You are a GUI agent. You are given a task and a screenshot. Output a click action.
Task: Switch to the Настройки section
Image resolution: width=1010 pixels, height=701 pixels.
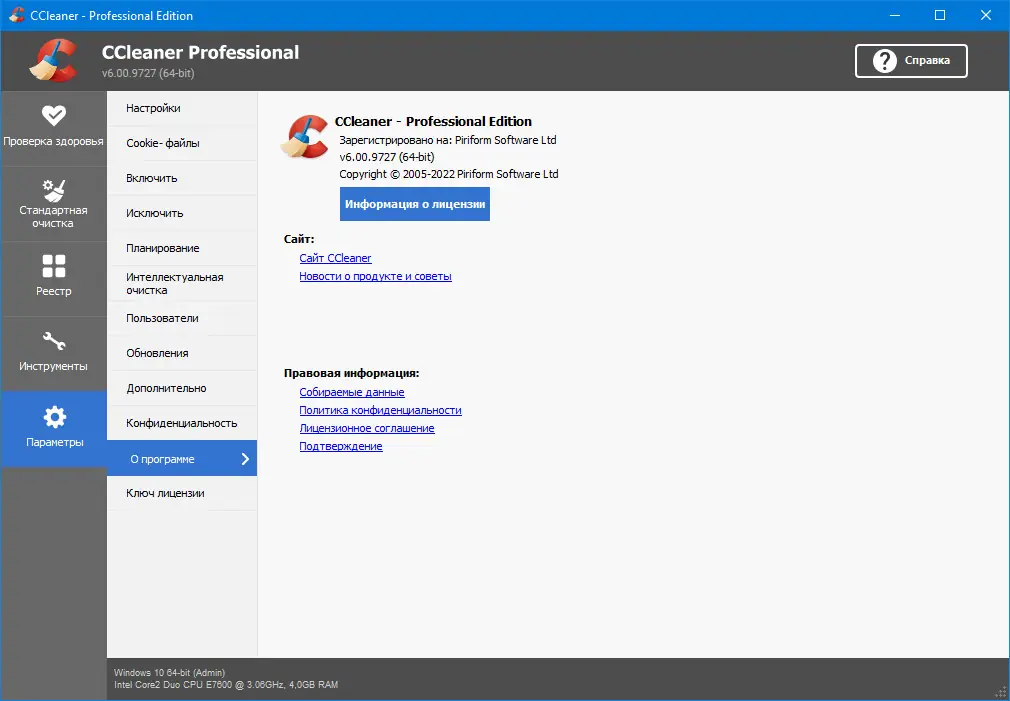click(x=155, y=107)
